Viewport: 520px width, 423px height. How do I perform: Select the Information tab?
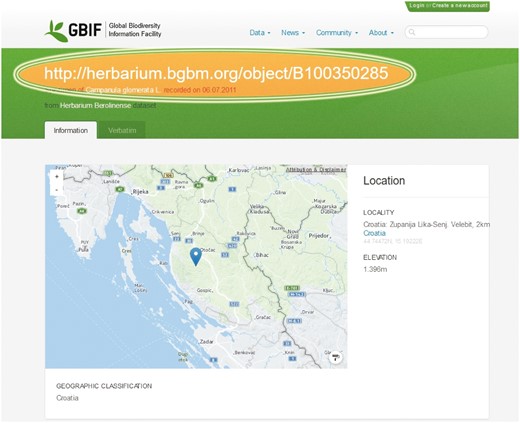pyautogui.click(x=71, y=130)
